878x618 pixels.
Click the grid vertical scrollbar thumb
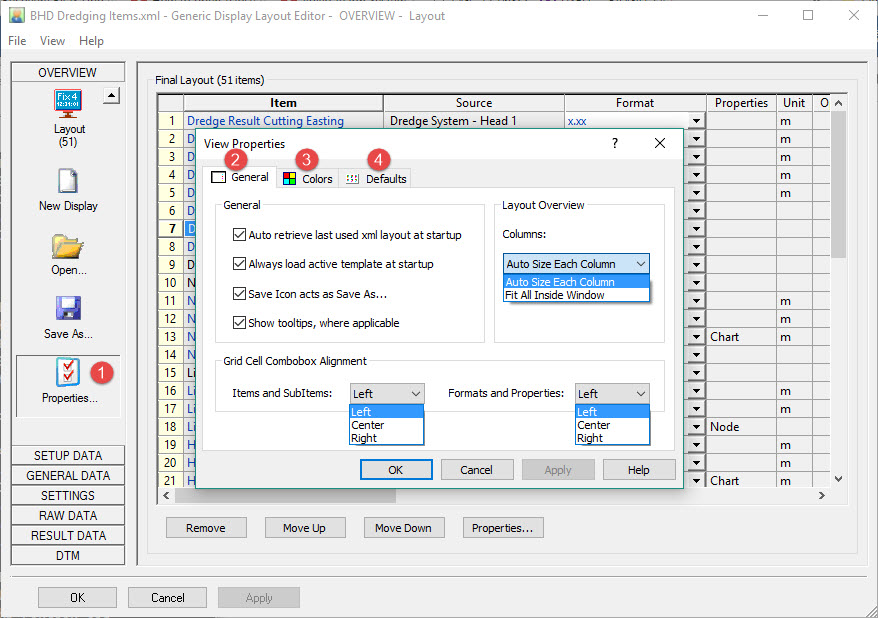pyautogui.click(x=838, y=185)
